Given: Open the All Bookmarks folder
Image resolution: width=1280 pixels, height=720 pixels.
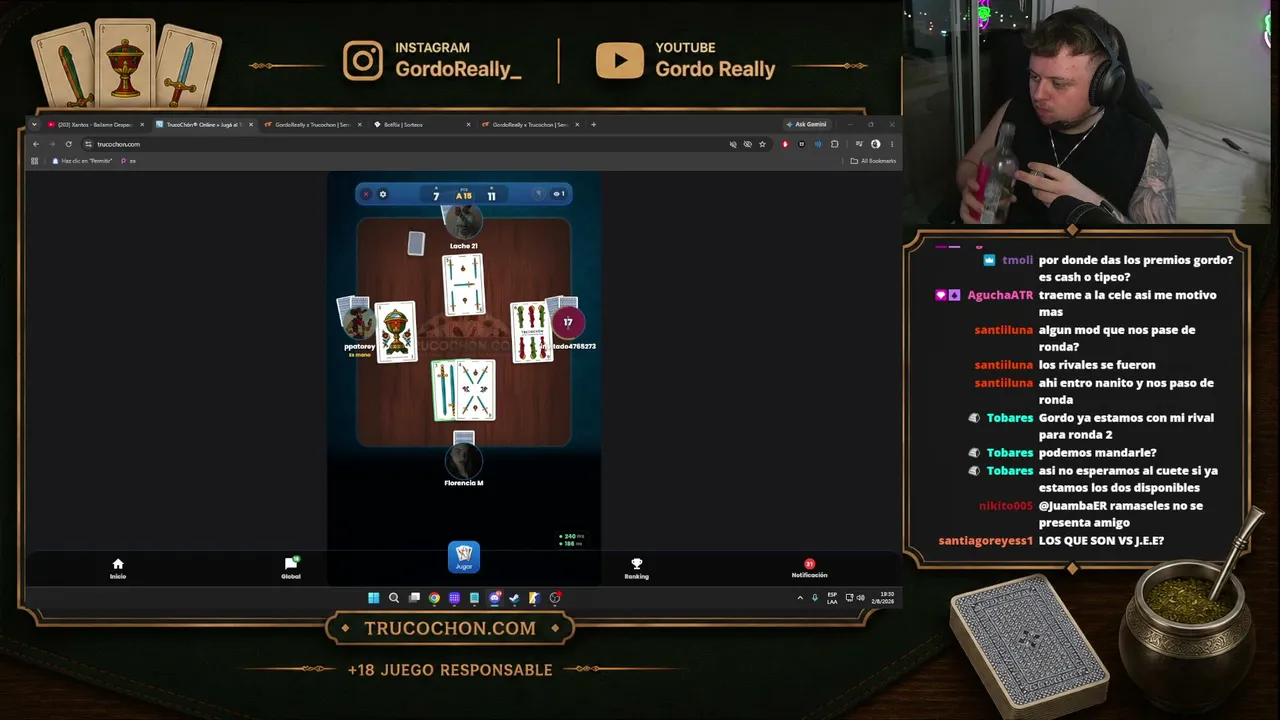Looking at the screenshot, I should point(873,161).
